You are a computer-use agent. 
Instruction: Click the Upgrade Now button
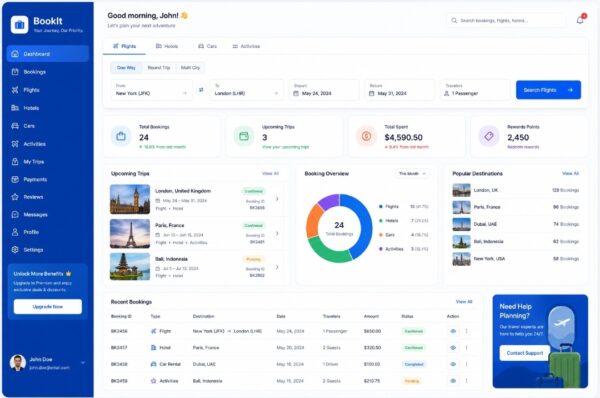(x=47, y=307)
